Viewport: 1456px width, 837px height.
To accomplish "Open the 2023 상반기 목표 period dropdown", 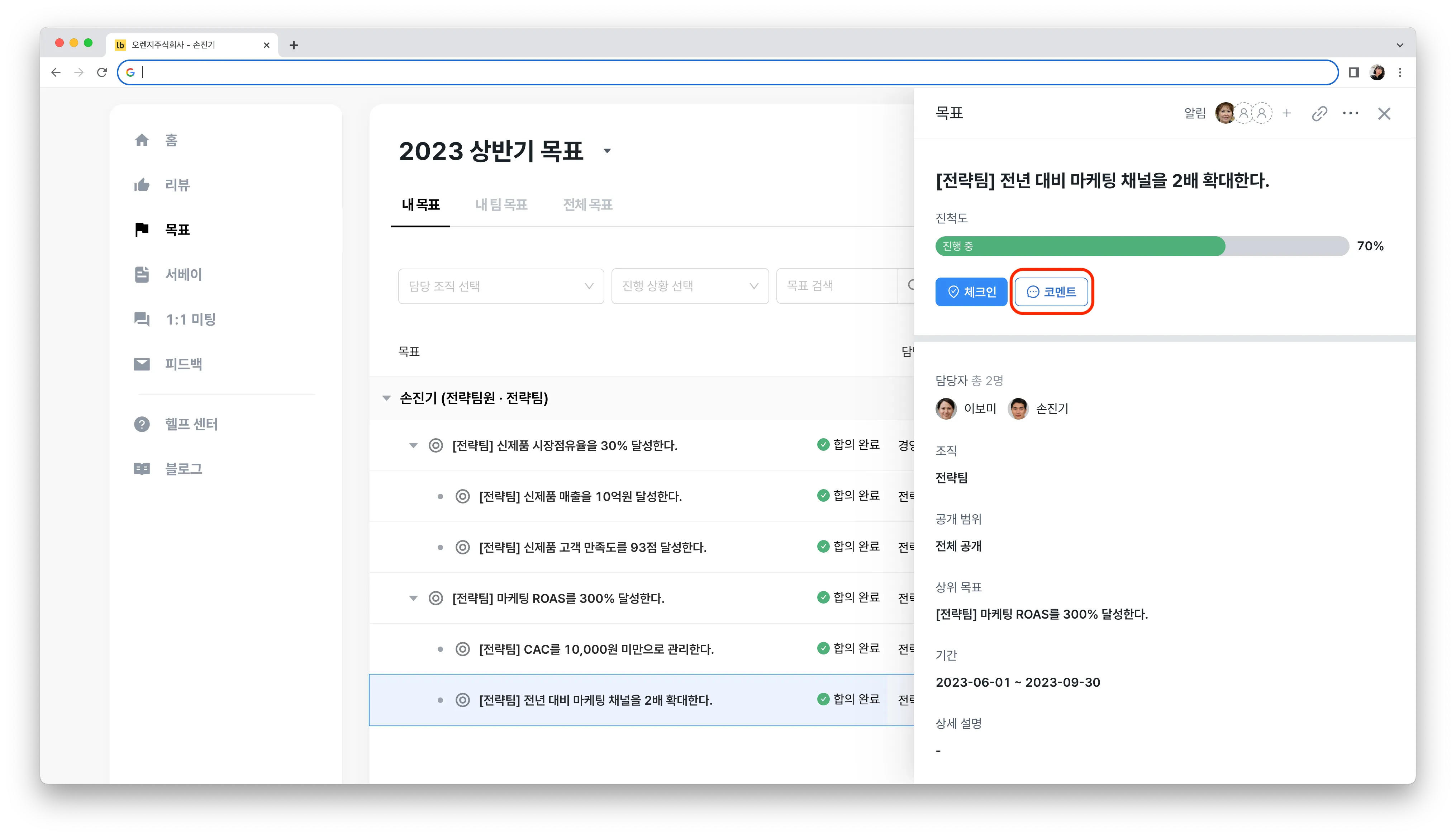I will click(x=607, y=151).
